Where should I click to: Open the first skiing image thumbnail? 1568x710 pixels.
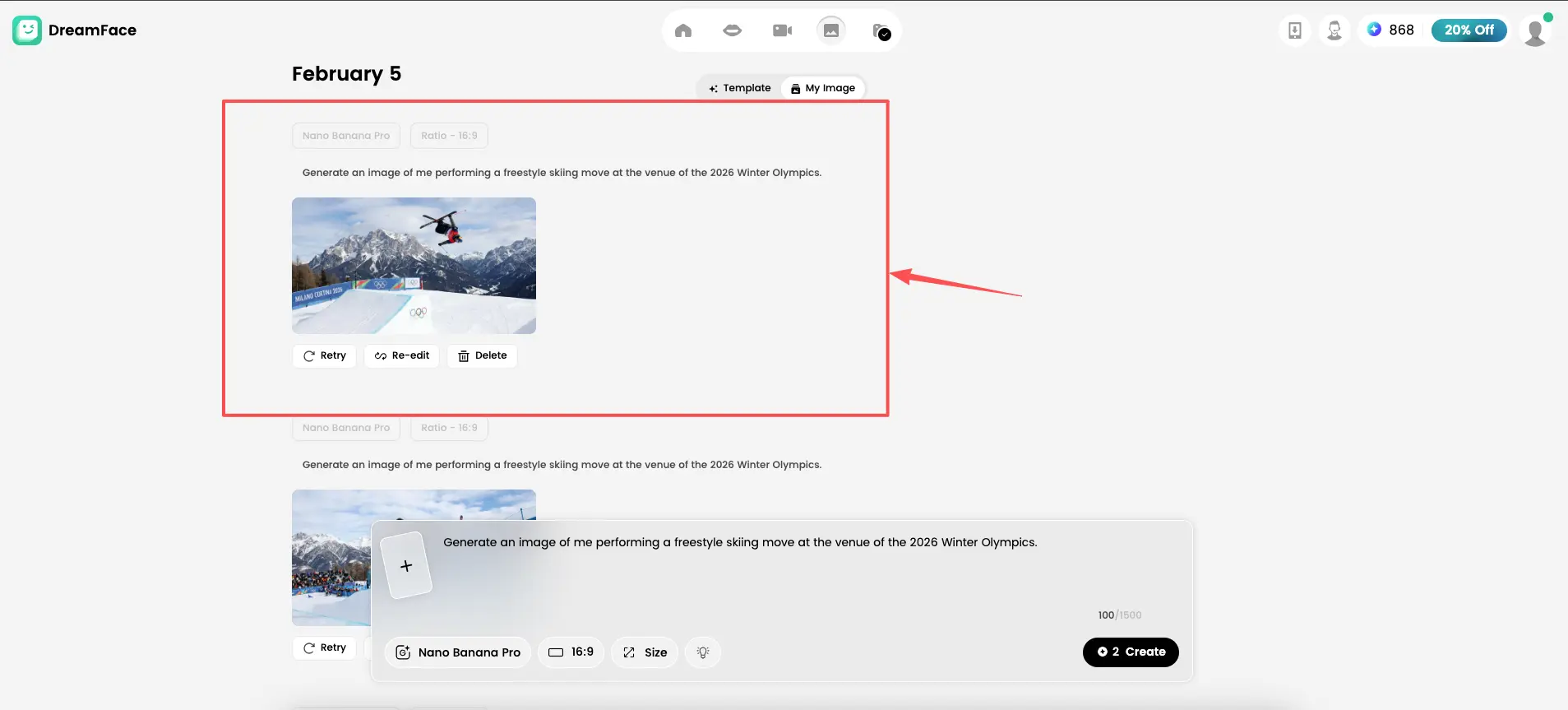(414, 266)
